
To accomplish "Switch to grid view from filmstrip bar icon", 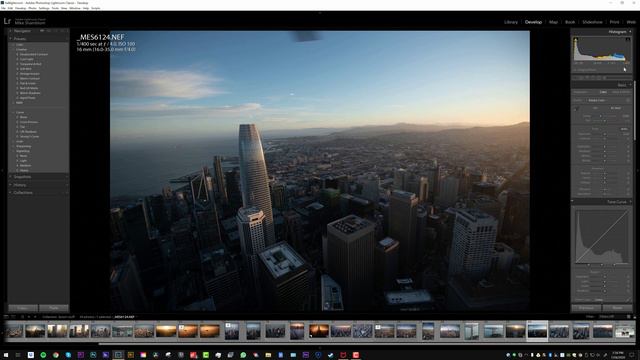I will [22, 317].
